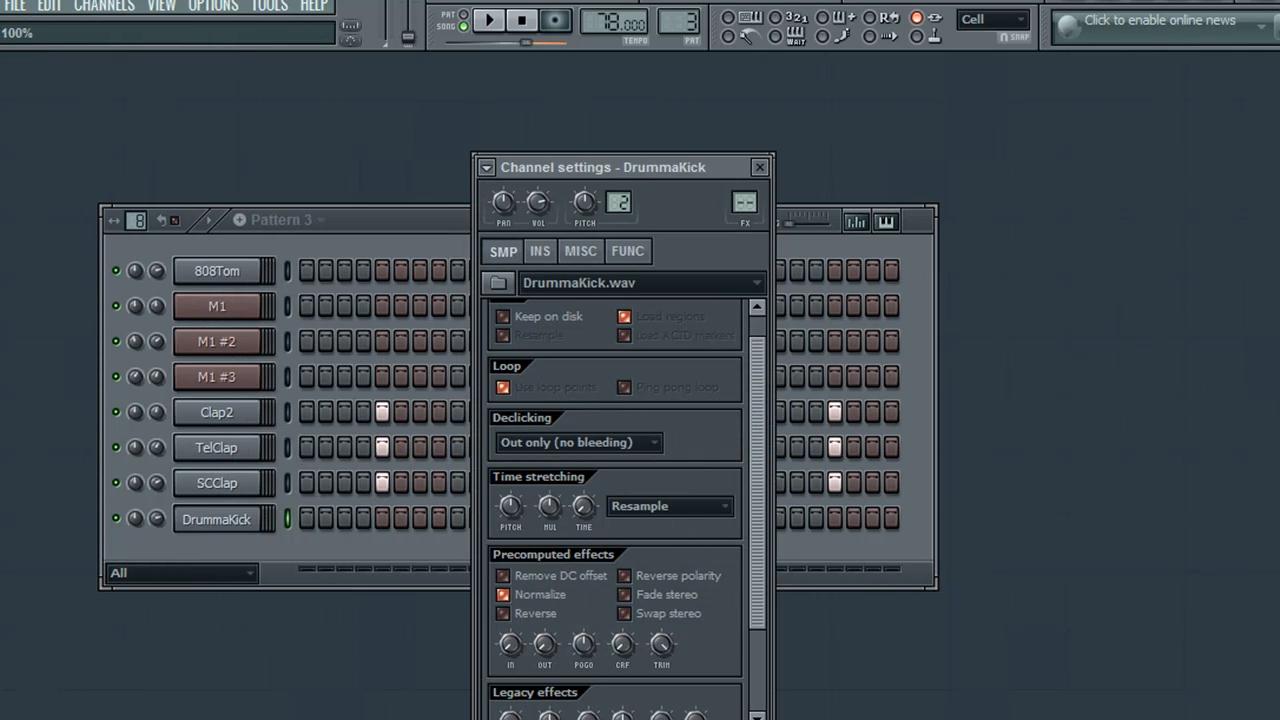Open the Tools menu
Screen dimensions: 1280x720
[269, 6]
